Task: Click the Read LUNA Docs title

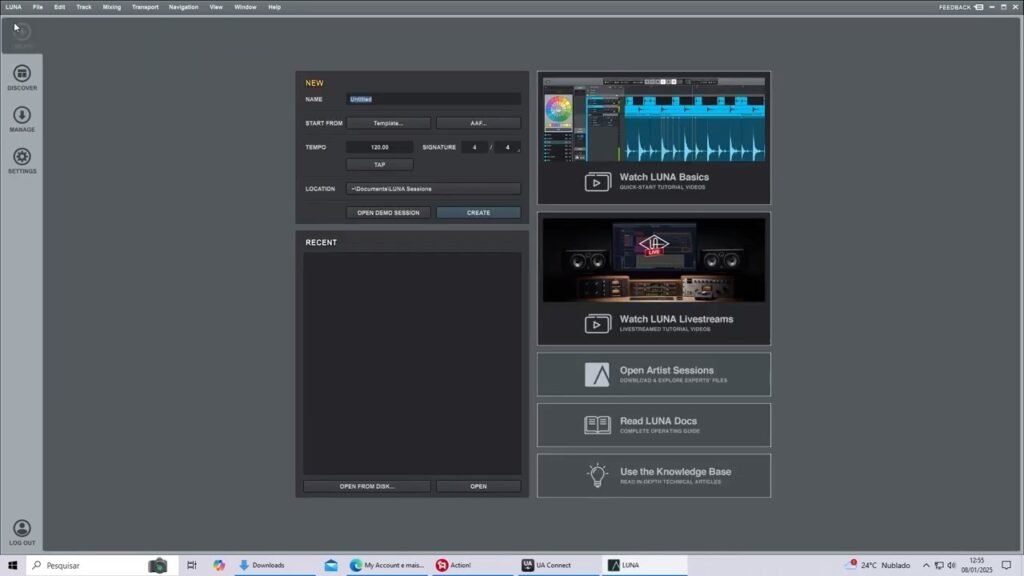Action: (658, 421)
